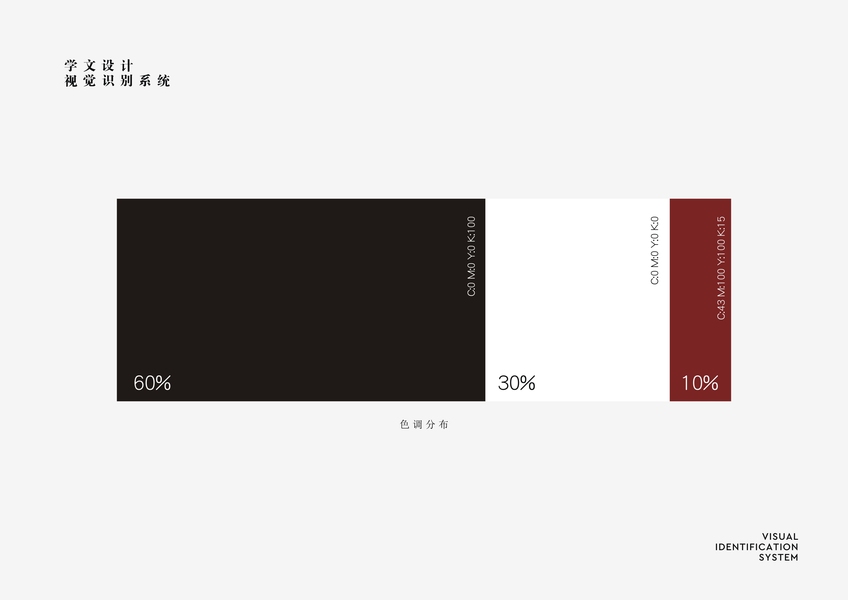The height and width of the screenshot is (600, 848).
Task: Click the 视觉识别系统 heading line
Action: [x=117, y=81]
